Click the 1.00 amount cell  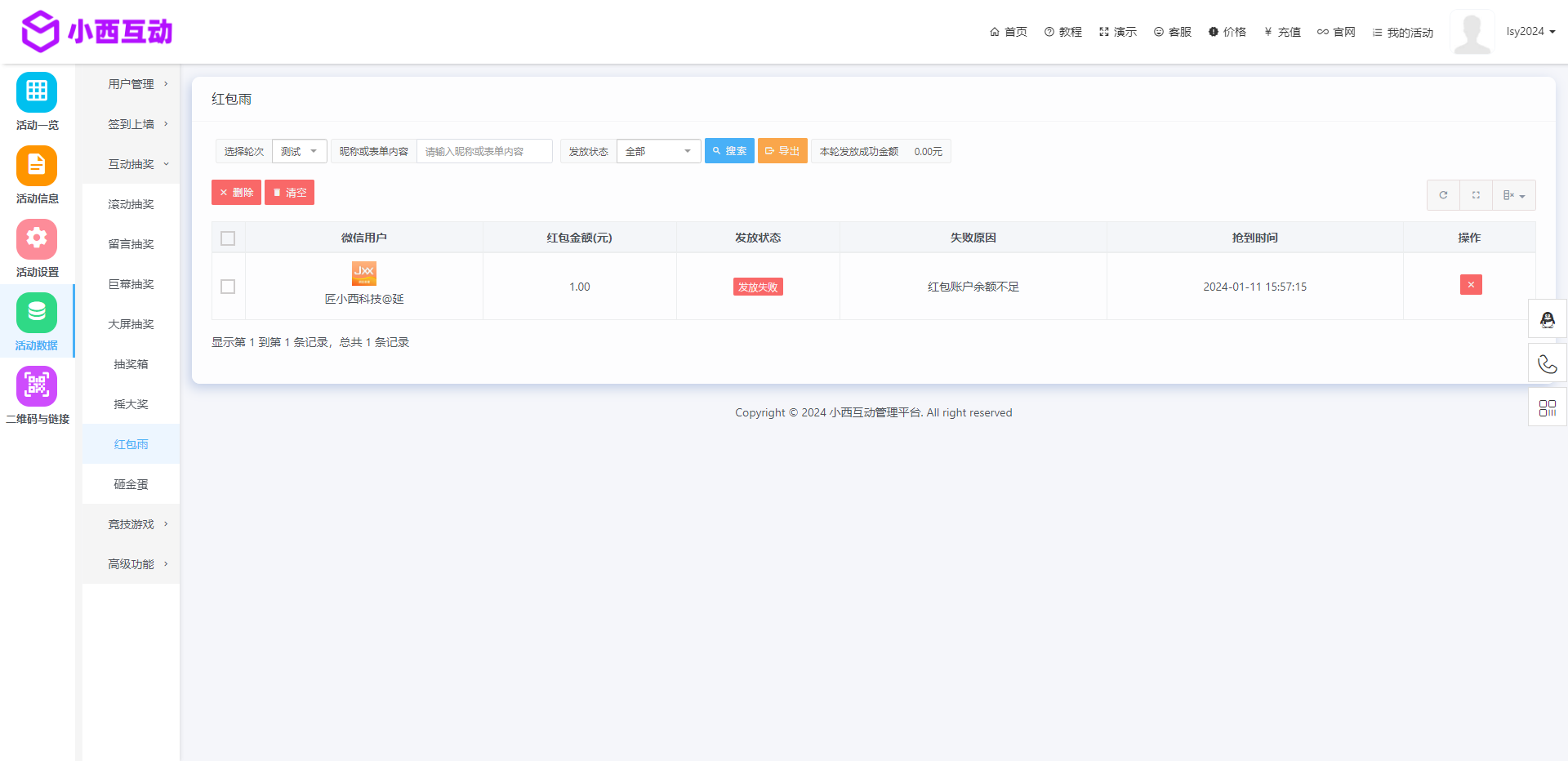579,287
